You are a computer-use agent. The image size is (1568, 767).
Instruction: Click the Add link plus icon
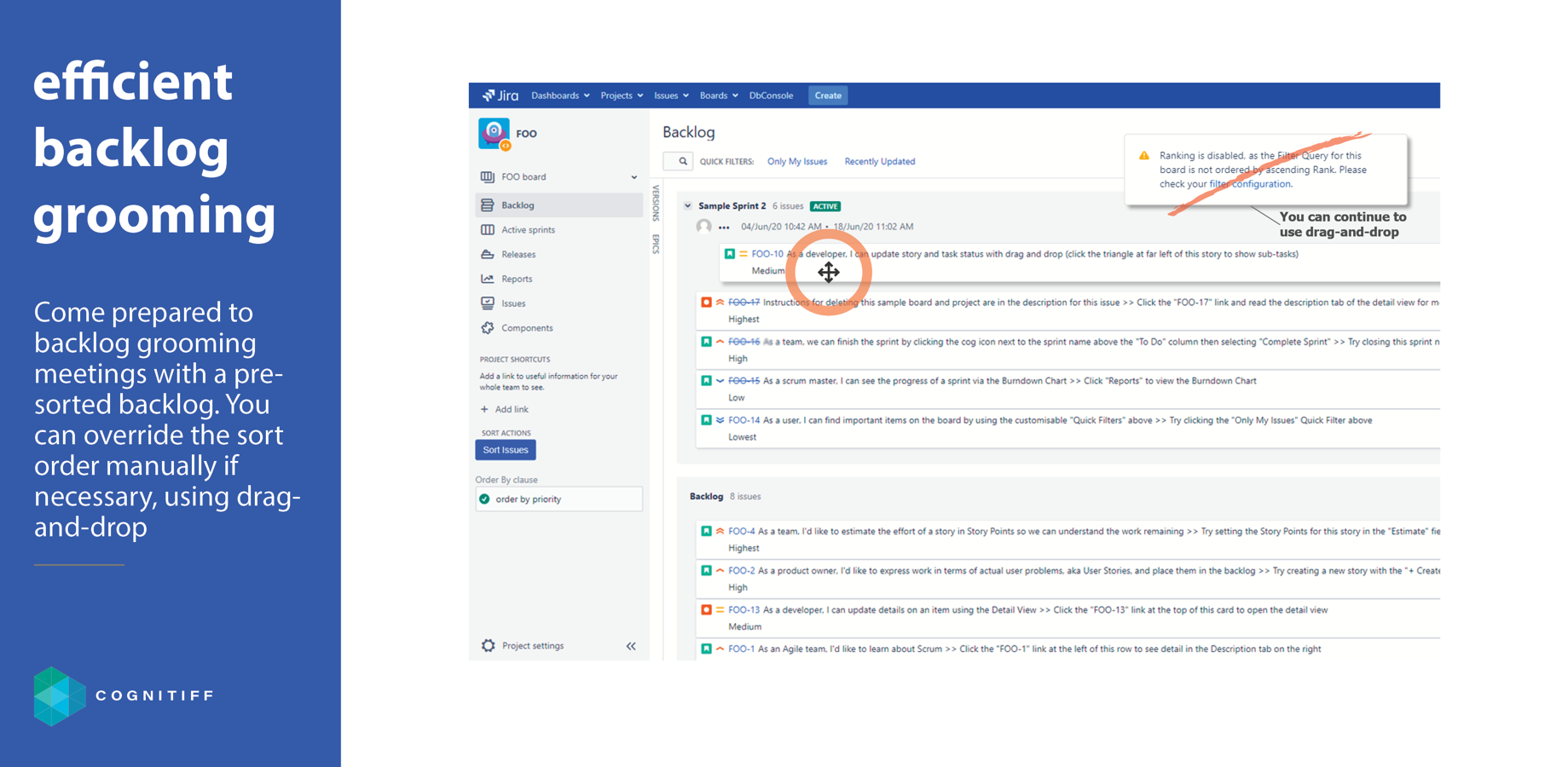[x=484, y=410]
